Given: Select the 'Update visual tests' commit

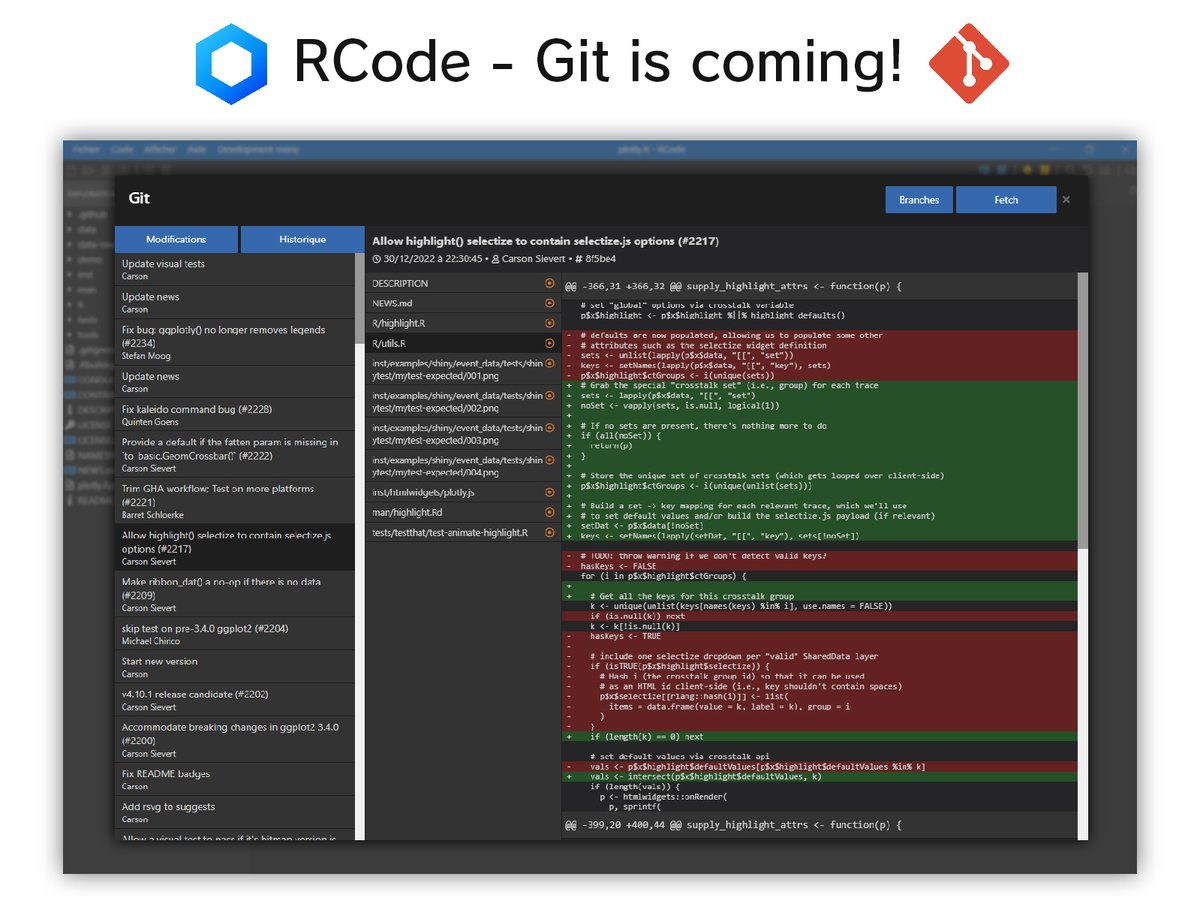Looking at the screenshot, I should [235, 270].
